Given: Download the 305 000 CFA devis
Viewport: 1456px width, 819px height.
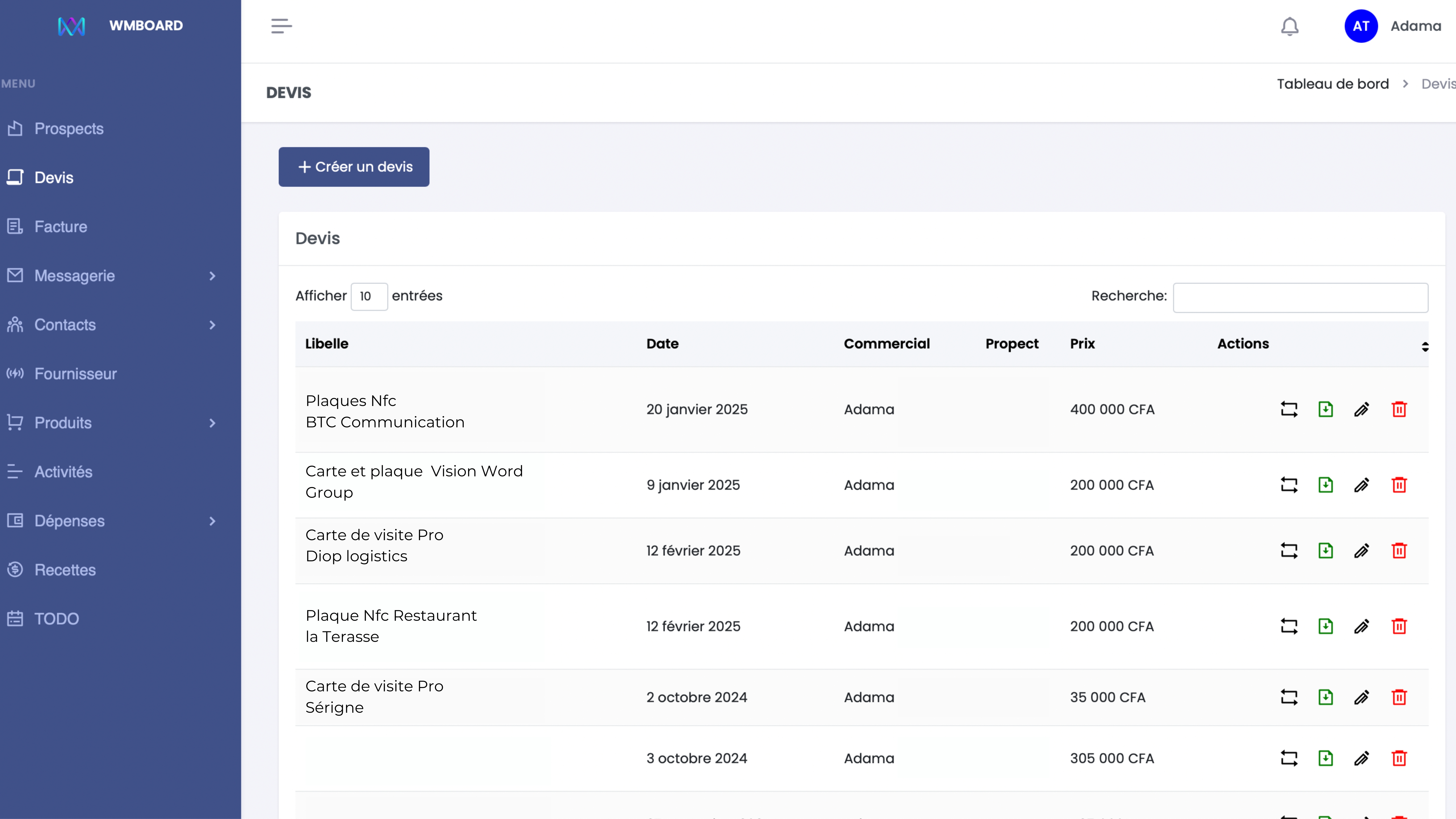Looking at the screenshot, I should pyautogui.click(x=1325, y=758).
